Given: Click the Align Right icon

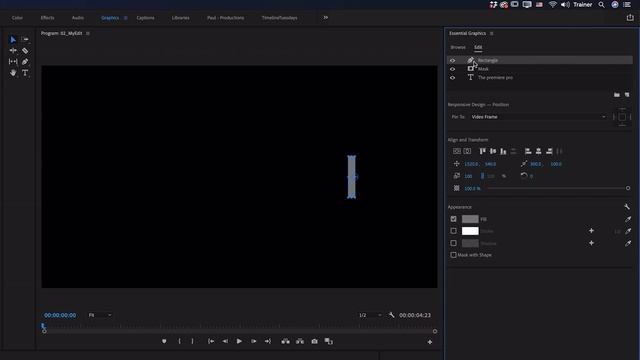Looking at the screenshot, I should click(x=549, y=151).
